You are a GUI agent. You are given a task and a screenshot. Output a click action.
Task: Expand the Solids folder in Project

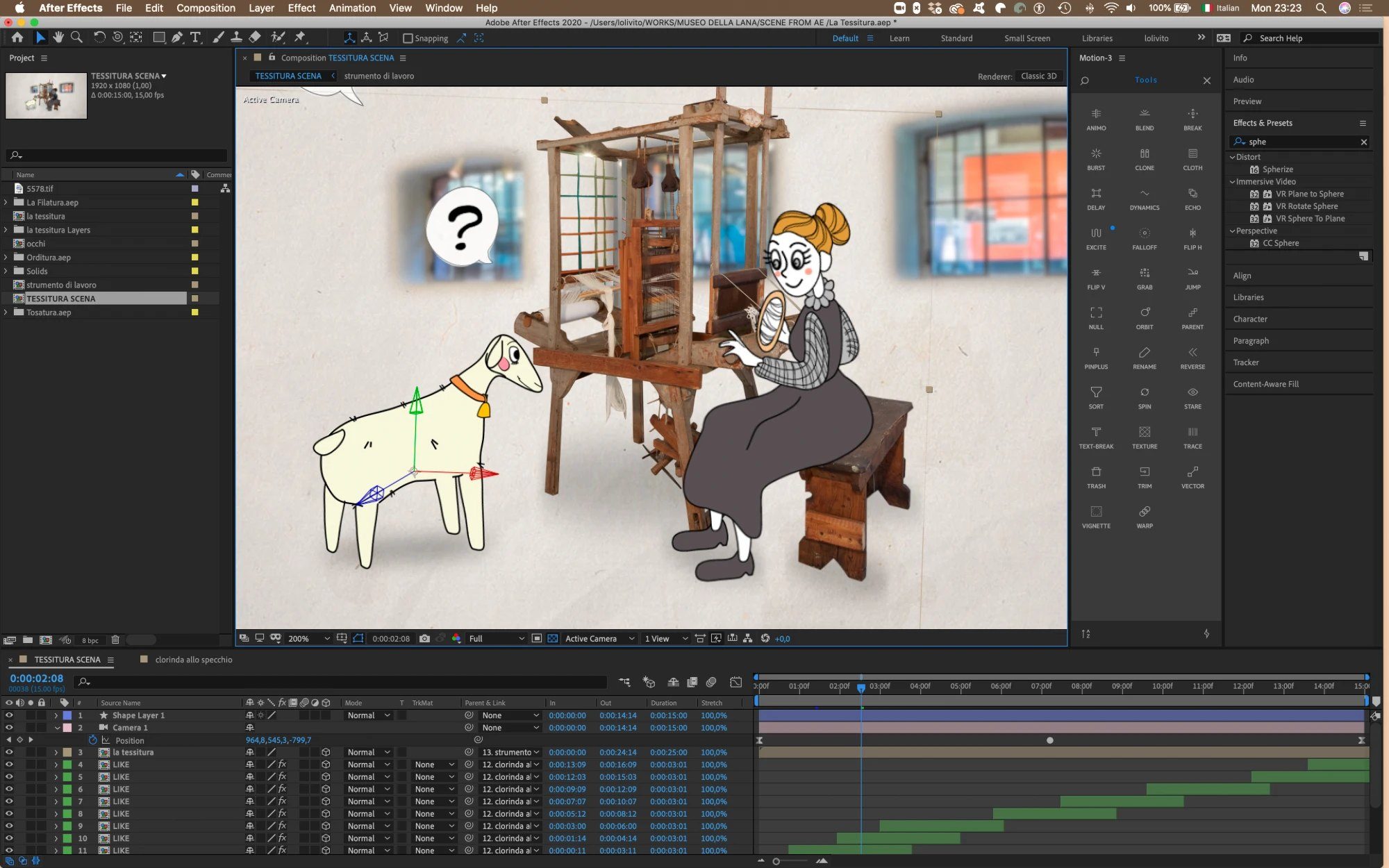(x=6, y=271)
